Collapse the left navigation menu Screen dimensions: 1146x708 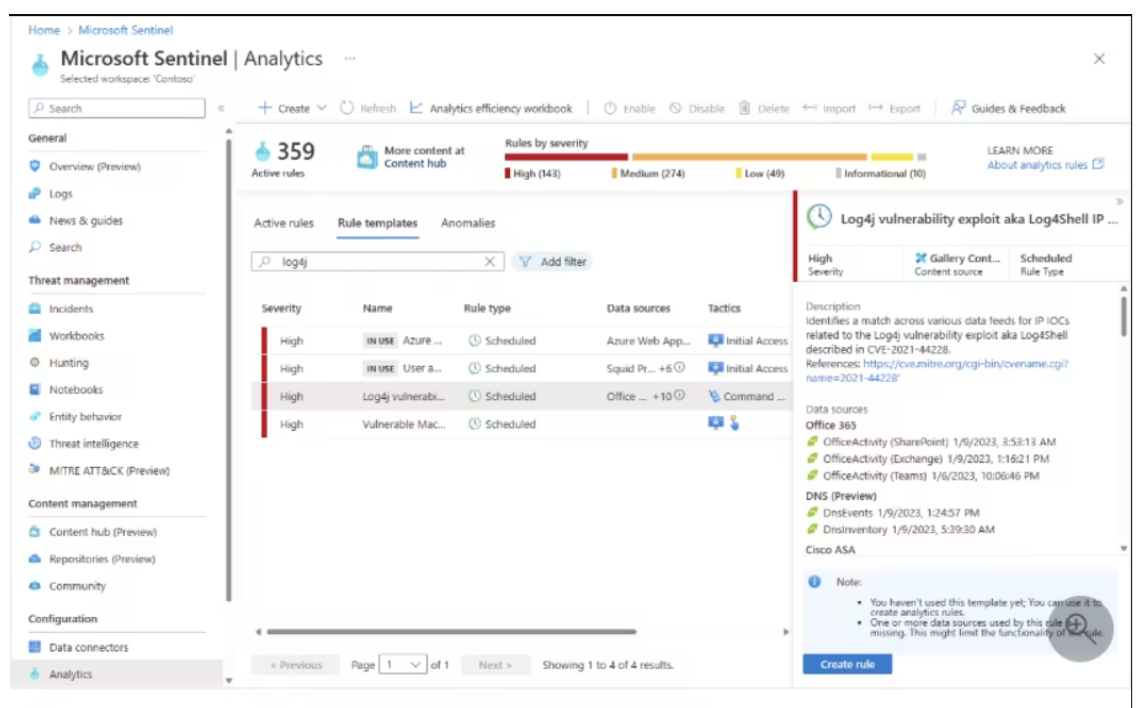coord(221,108)
